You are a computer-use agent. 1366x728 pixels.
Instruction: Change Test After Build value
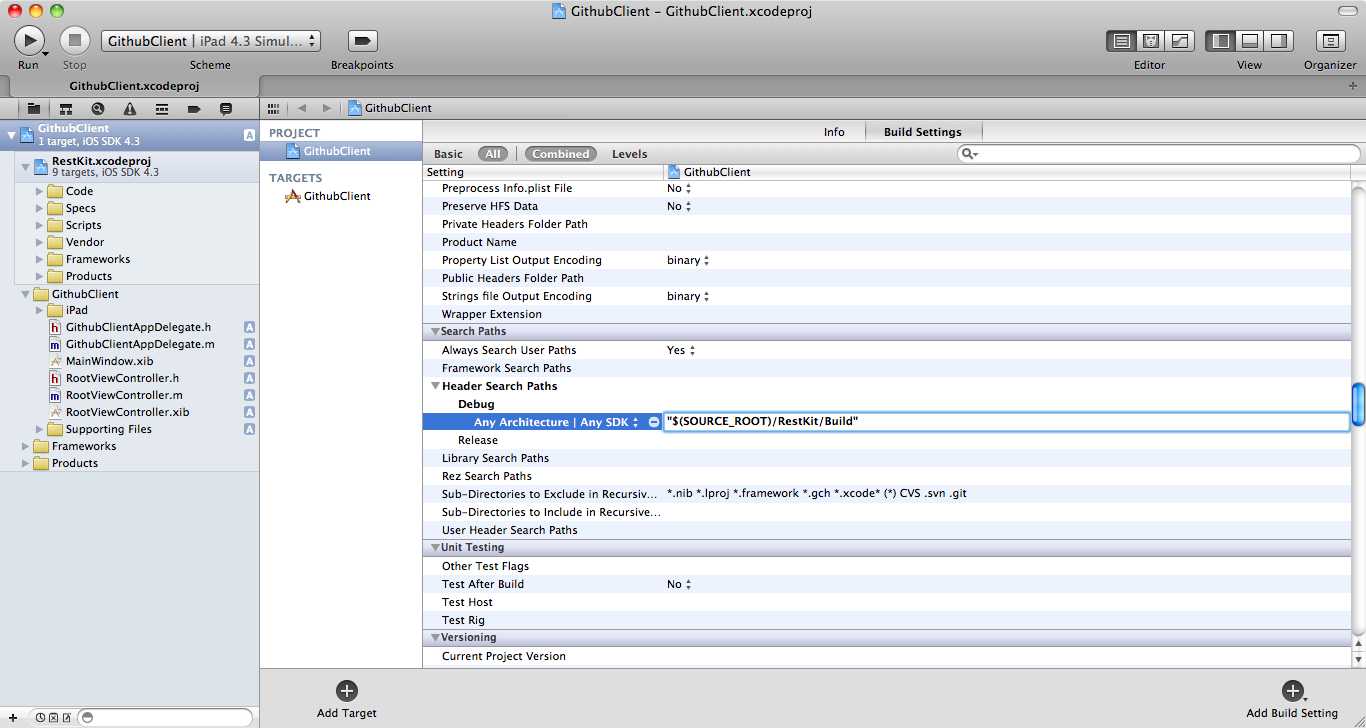tap(679, 584)
